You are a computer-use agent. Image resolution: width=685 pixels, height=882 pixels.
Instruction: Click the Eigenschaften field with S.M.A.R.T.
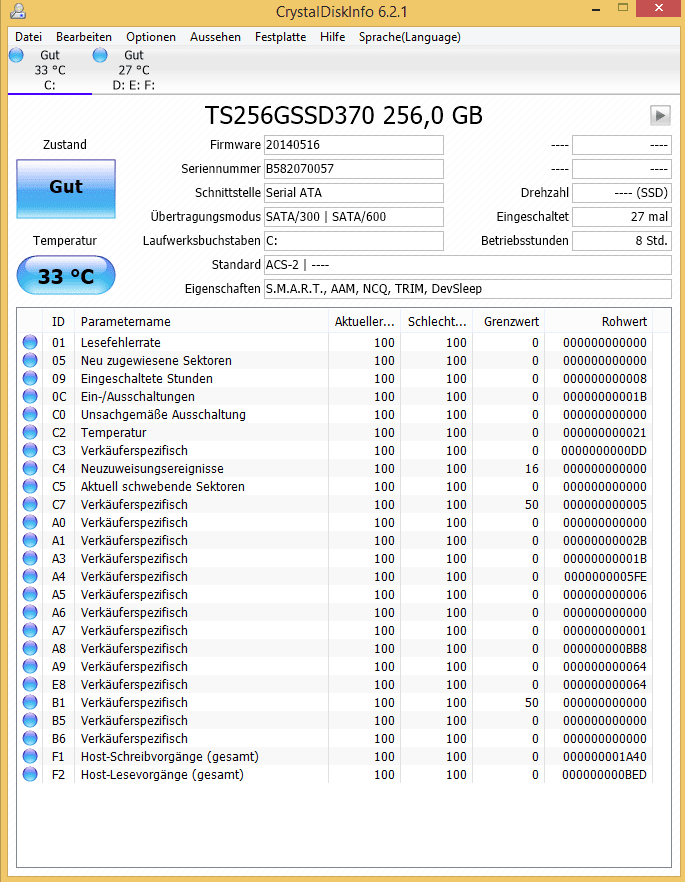pyautogui.click(x=468, y=289)
